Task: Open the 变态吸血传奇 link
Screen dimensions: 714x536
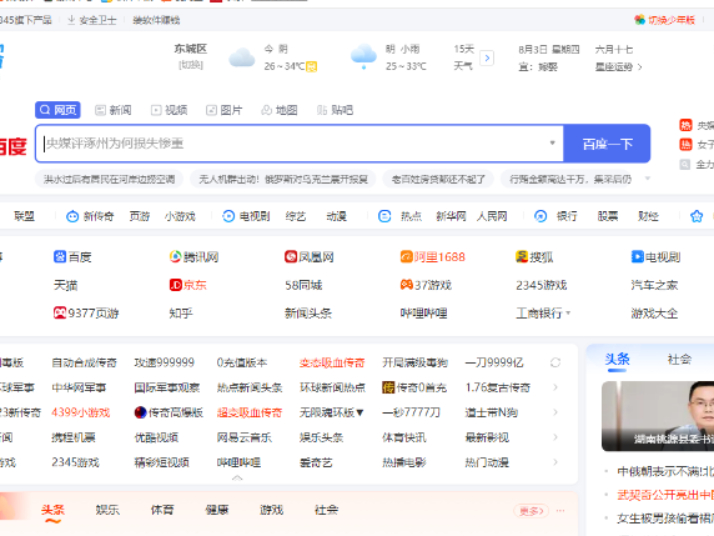Action: coord(332,362)
